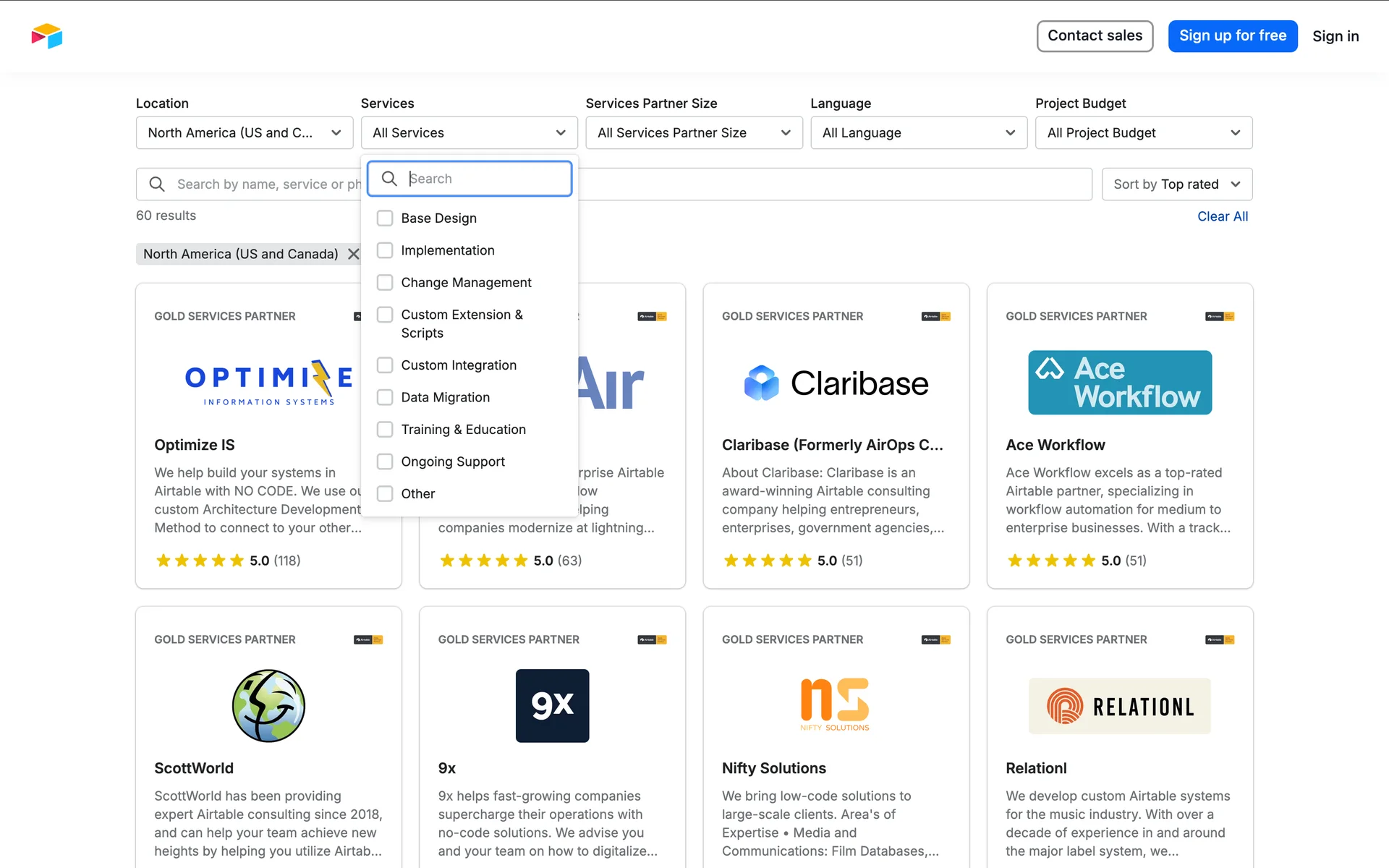The width and height of the screenshot is (1389, 868).
Task: Open Sort by Top rated dropdown
Action: point(1176,184)
